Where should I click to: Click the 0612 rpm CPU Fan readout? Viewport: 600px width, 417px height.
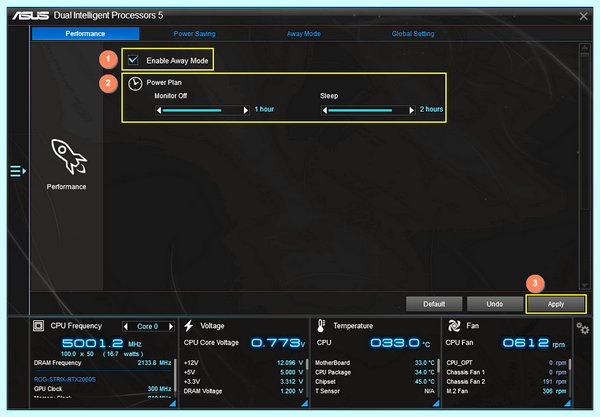pyautogui.click(x=533, y=343)
